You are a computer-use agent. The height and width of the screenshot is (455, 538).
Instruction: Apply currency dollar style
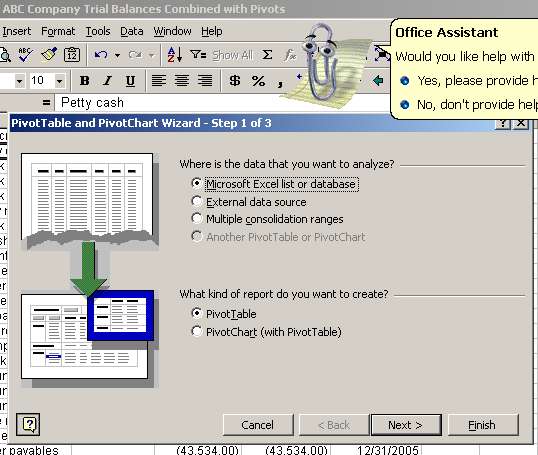(x=235, y=81)
